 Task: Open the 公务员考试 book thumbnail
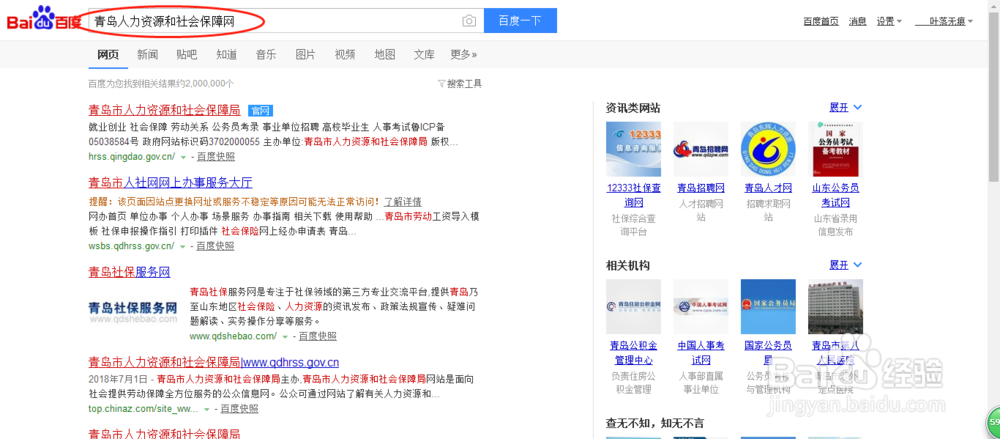tap(835, 149)
